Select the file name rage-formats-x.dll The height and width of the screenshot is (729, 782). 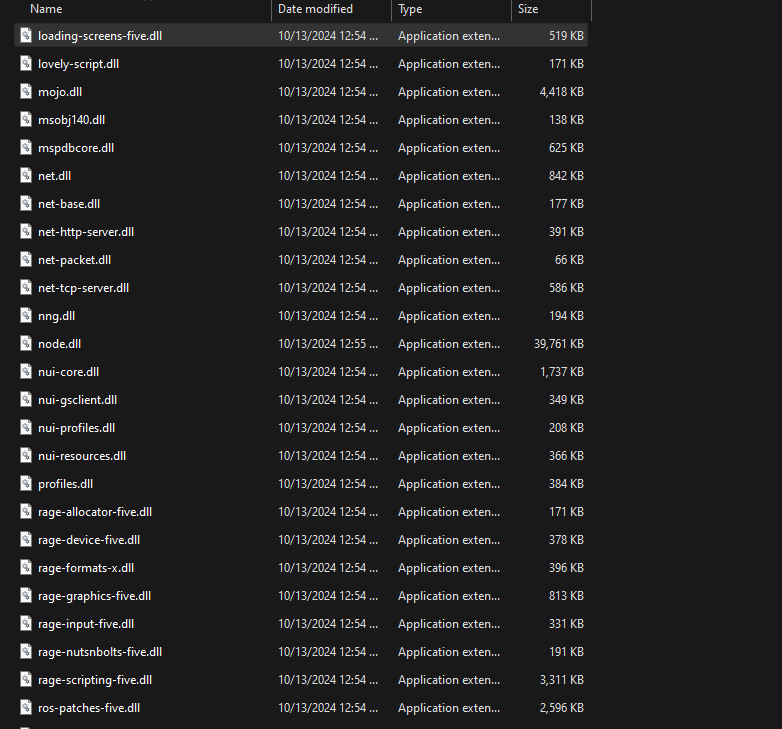coord(86,568)
